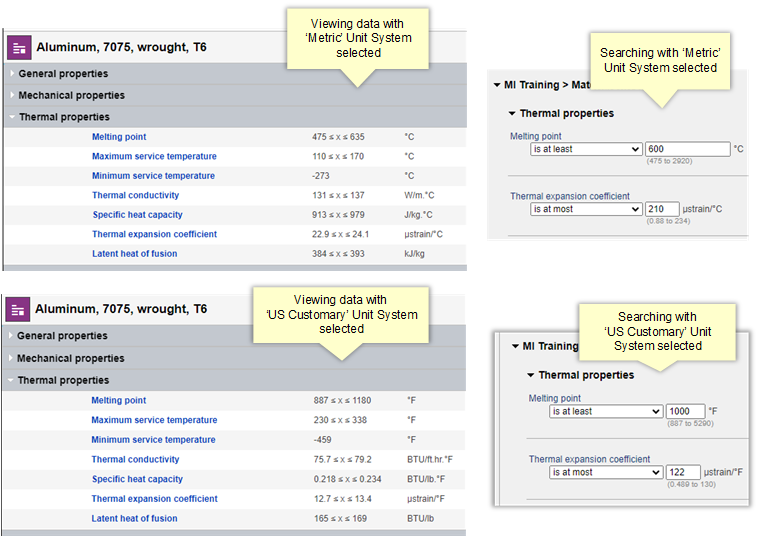Open the 'is at most' dropdown for µstrain/°C
This screenshot has width=759, height=537.
point(586,209)
